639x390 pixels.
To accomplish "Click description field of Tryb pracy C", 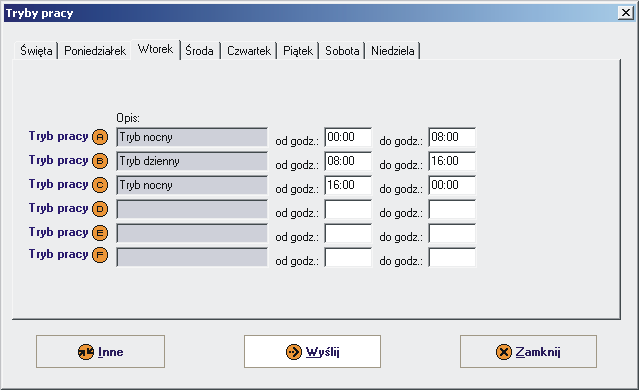I will click(192, 185).
